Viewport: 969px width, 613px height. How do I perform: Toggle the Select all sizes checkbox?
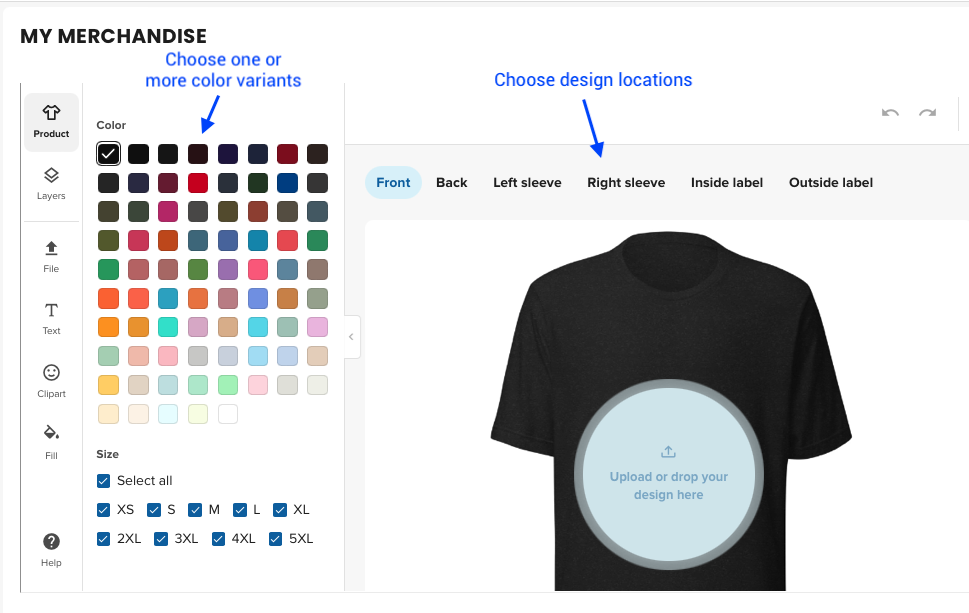pos(104,481)
